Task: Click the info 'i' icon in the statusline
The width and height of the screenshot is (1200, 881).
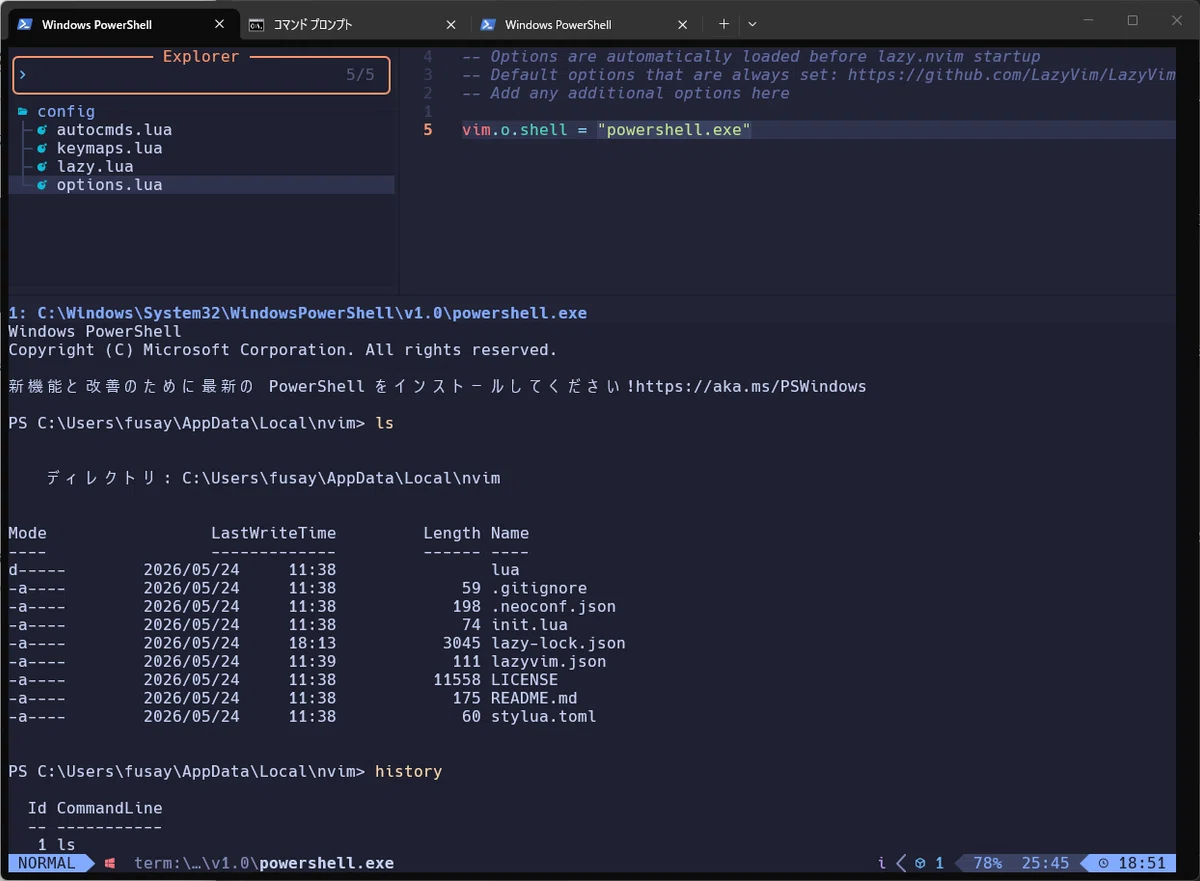Action: tap(882, 863)
